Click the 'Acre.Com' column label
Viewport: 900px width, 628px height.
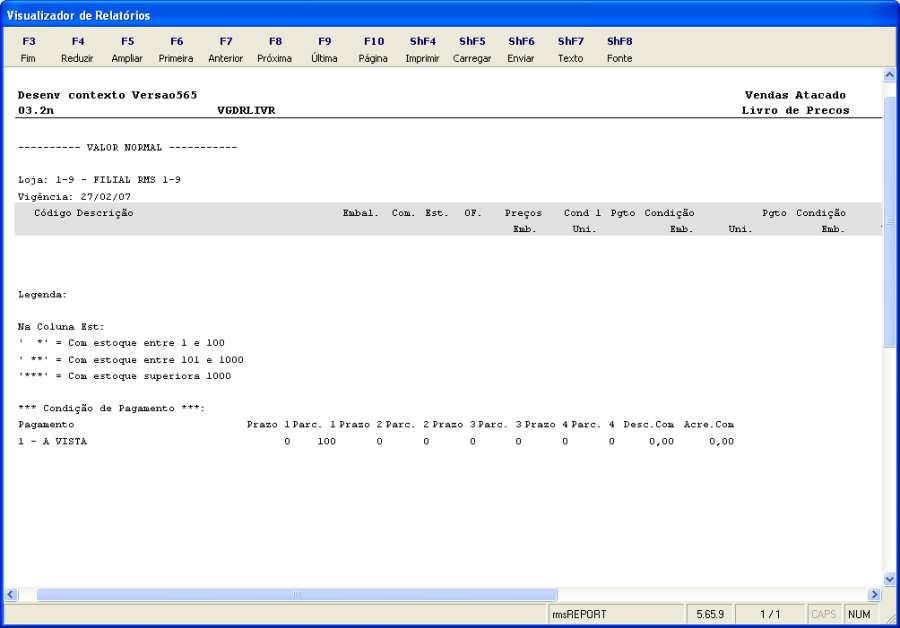709,425
